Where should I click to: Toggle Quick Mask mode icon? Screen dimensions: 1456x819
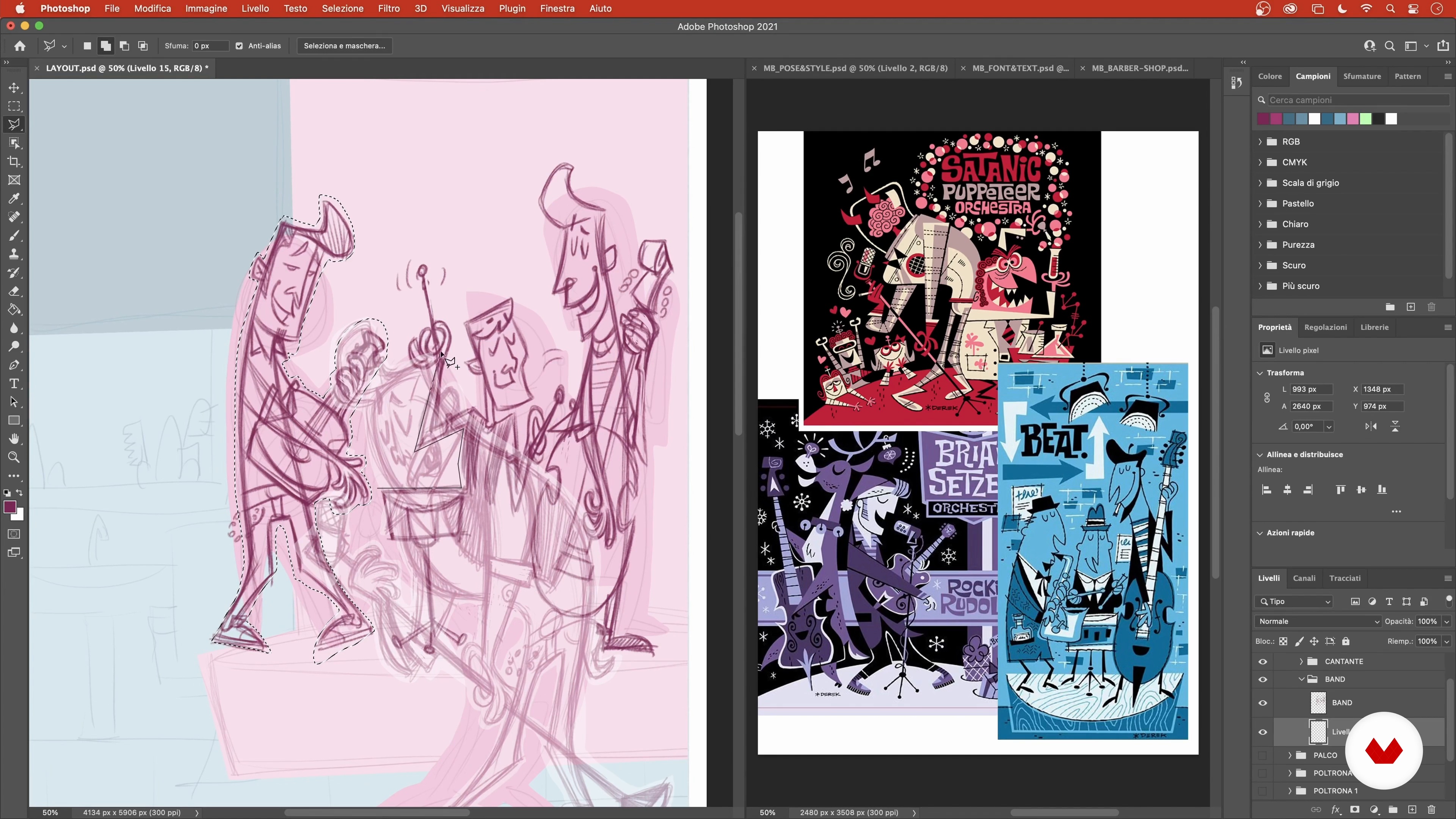14,534
